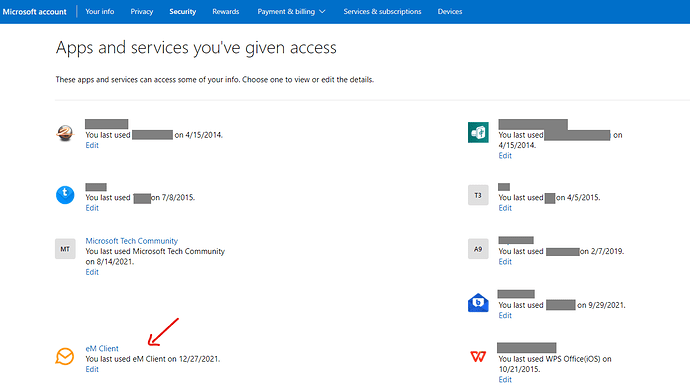Viewport: 690px width, 389px height.
Task: Click Edit for left app used 4/15/2014
Action: coord(92,145)
